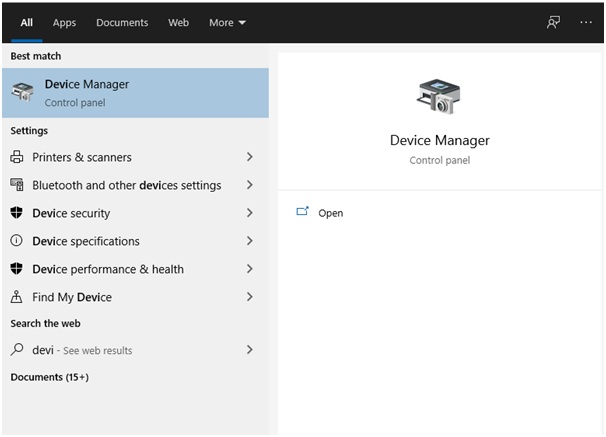The height and width of the screenshot is (437, 606).
Task: Expand the Device specifications chevron
Action: click(x=250, y=241)
